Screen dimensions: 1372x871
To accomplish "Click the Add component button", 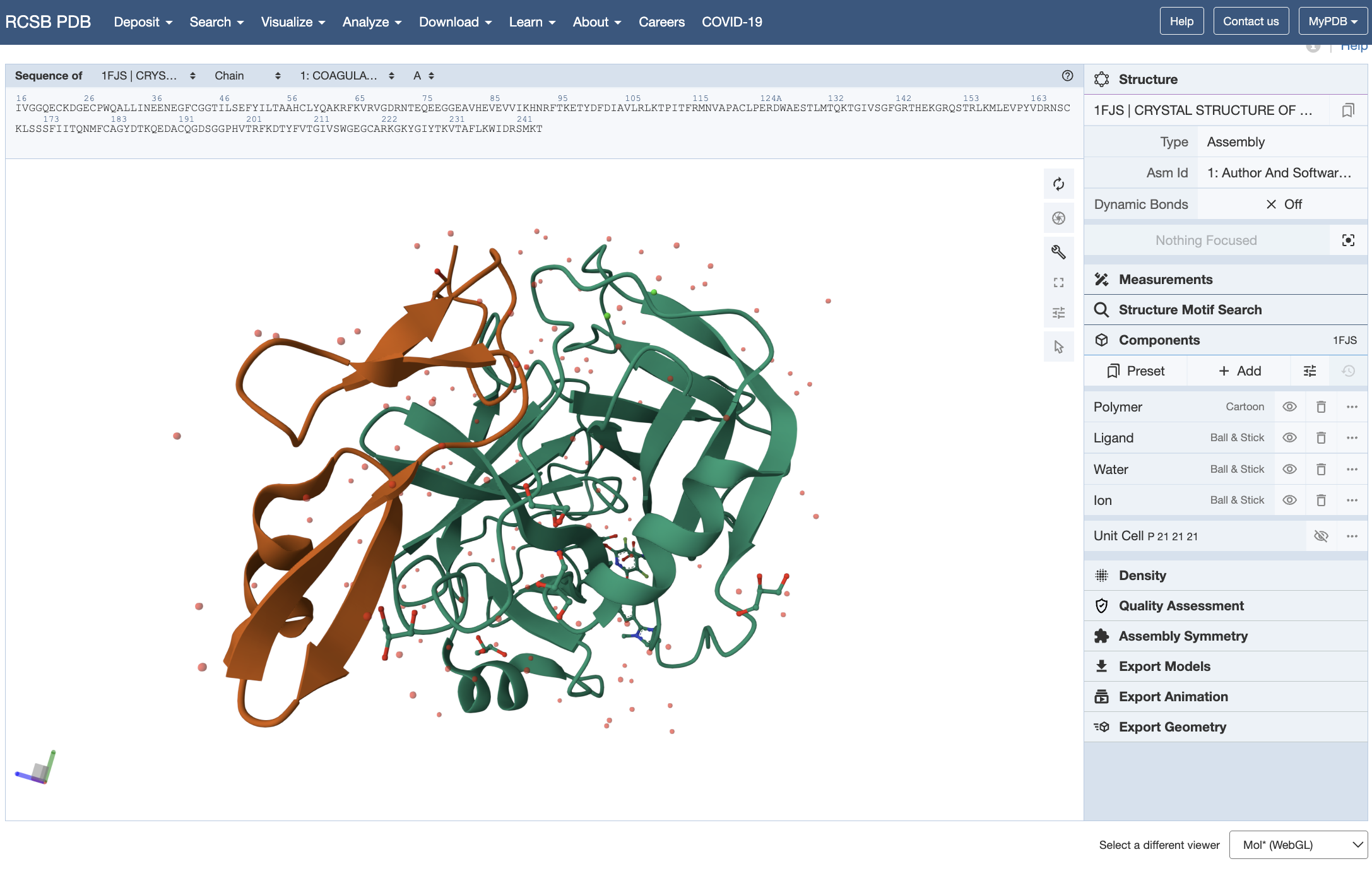I will pos(1239,371).
